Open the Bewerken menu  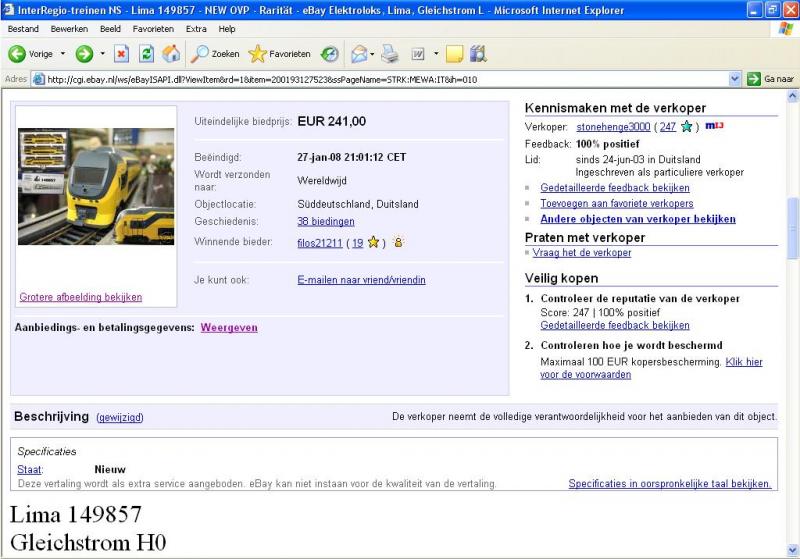[x=69, y=29]
